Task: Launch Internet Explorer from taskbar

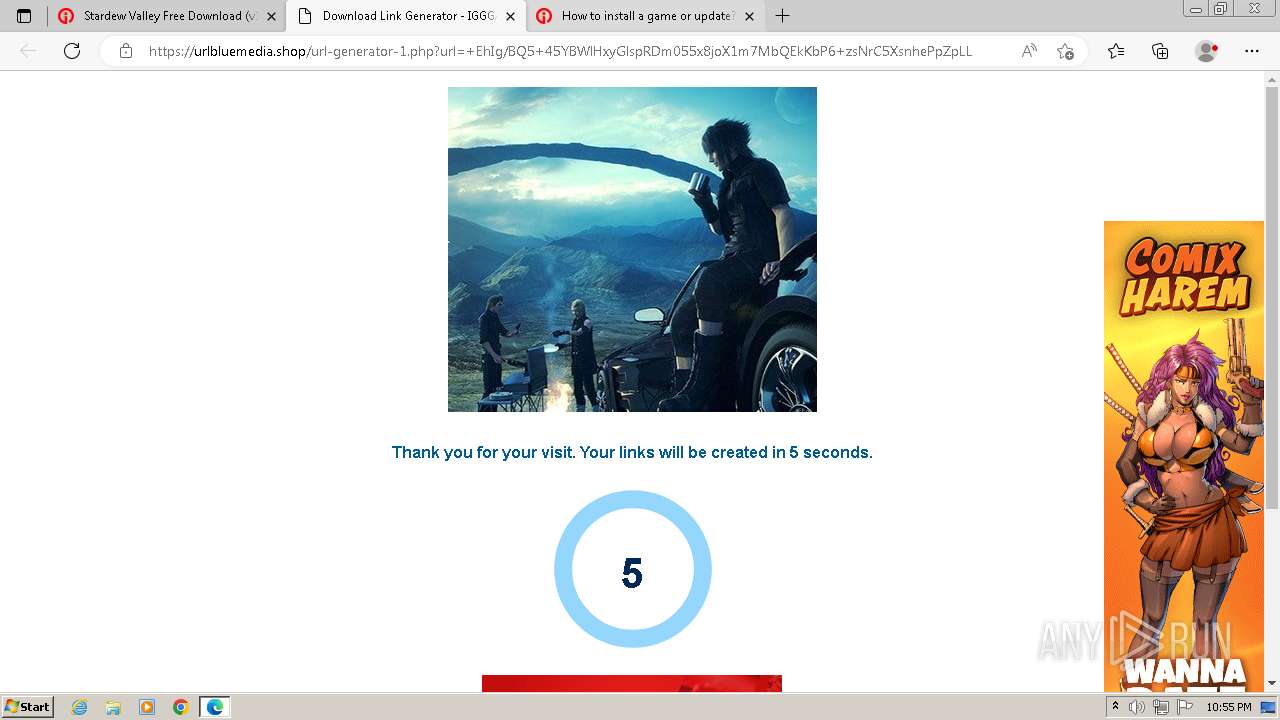Action: point(79,707)
